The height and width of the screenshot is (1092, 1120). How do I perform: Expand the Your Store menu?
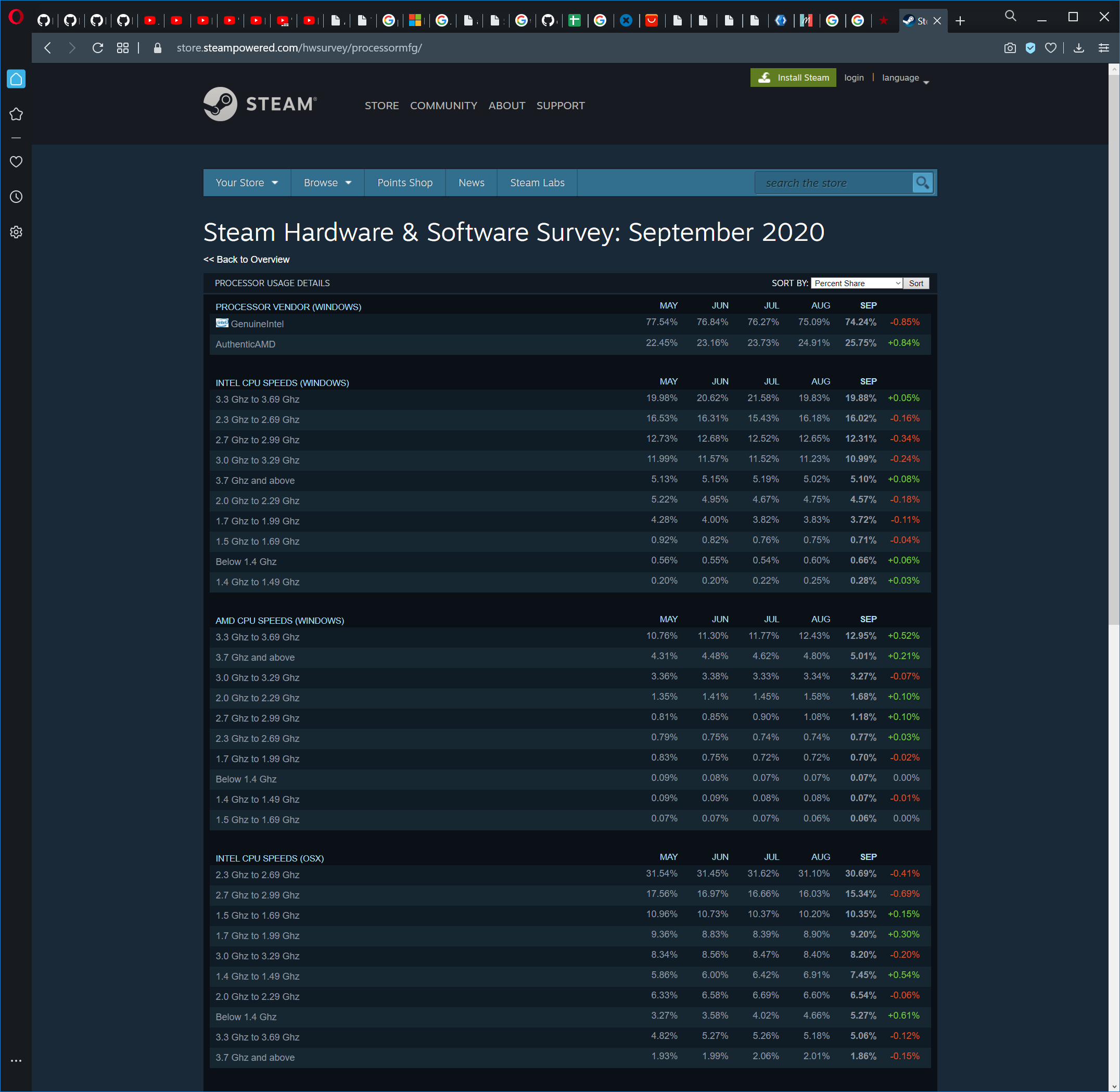point(247,183)
